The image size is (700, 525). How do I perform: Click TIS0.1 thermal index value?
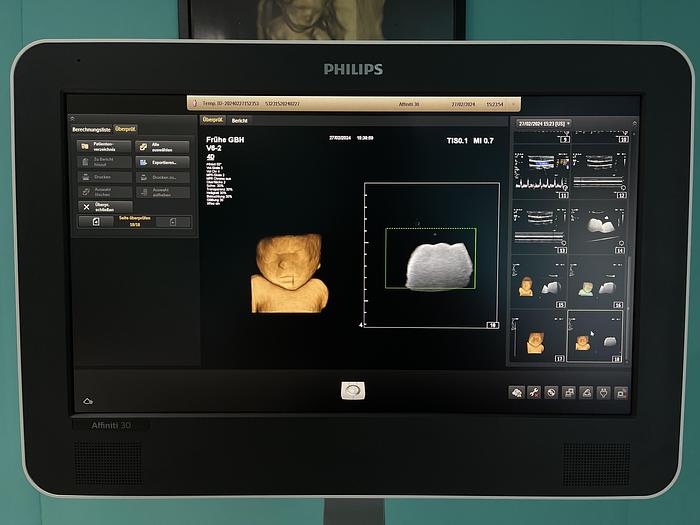457,141
